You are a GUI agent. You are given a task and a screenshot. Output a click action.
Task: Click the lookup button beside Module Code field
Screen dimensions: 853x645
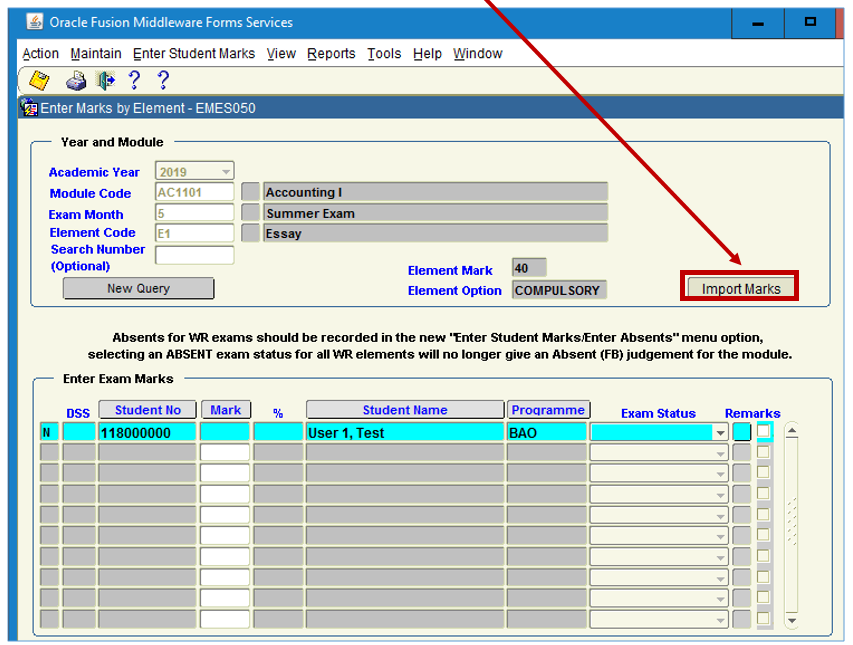coord(250,192)
